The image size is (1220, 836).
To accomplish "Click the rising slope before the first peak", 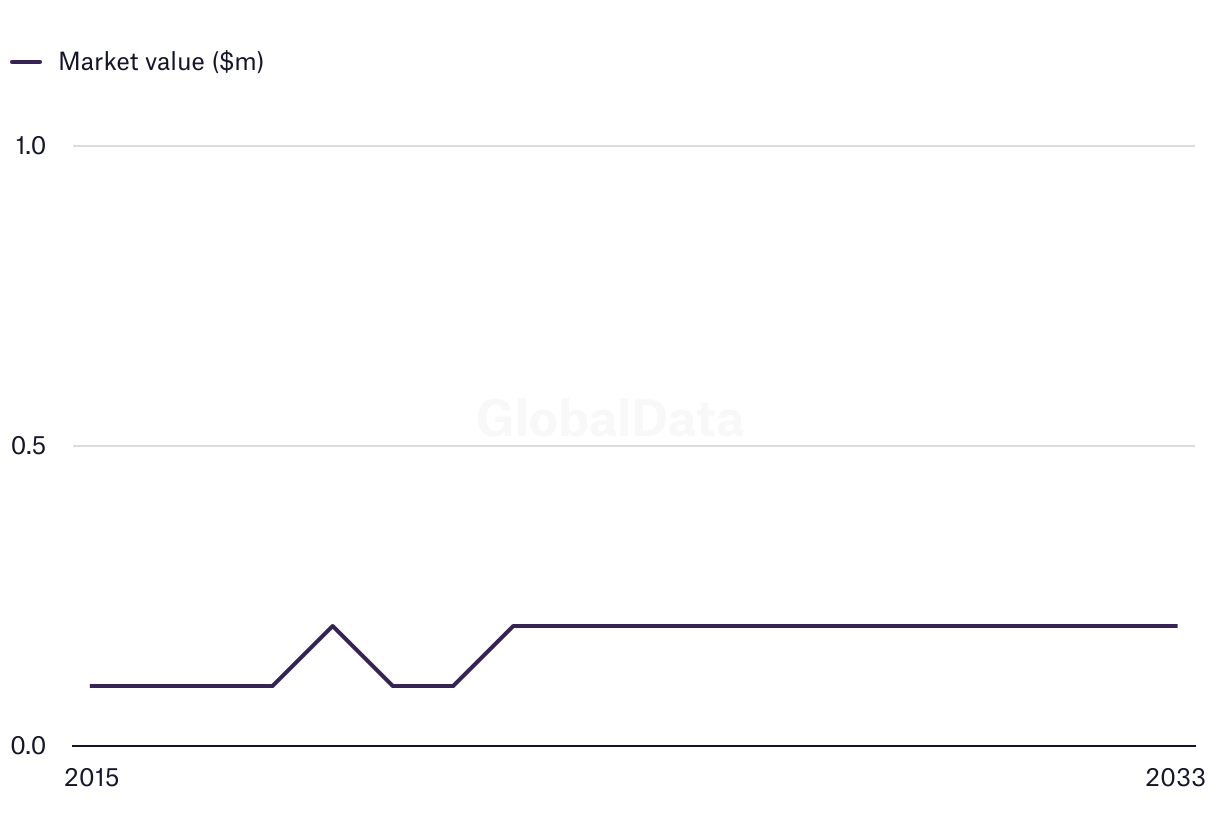I will pos(302,656).
